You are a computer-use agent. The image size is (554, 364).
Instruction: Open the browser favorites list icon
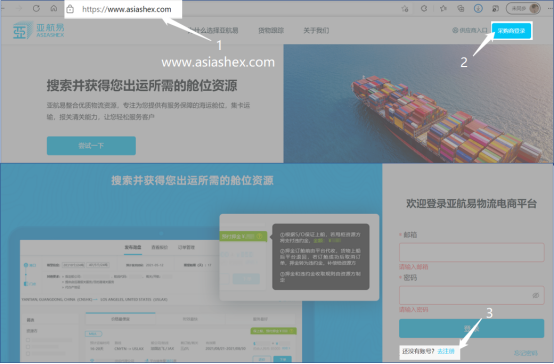443,8
